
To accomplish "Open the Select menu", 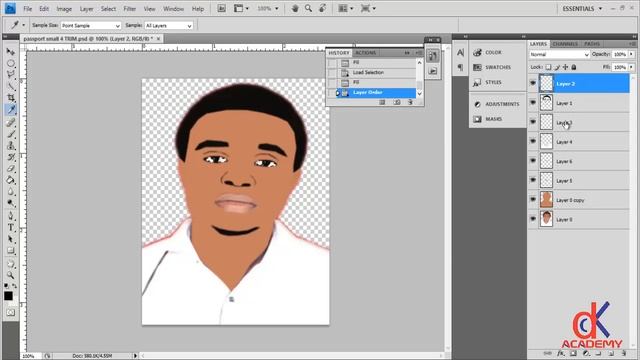I will (108, 9).
